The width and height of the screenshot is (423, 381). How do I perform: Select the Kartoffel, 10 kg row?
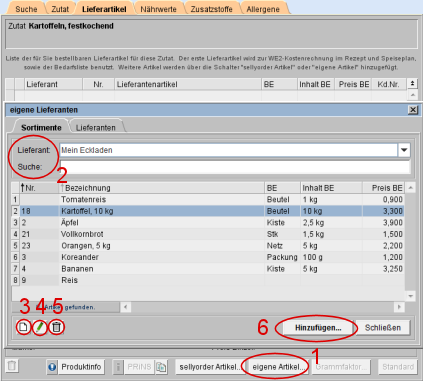[208, 211]
